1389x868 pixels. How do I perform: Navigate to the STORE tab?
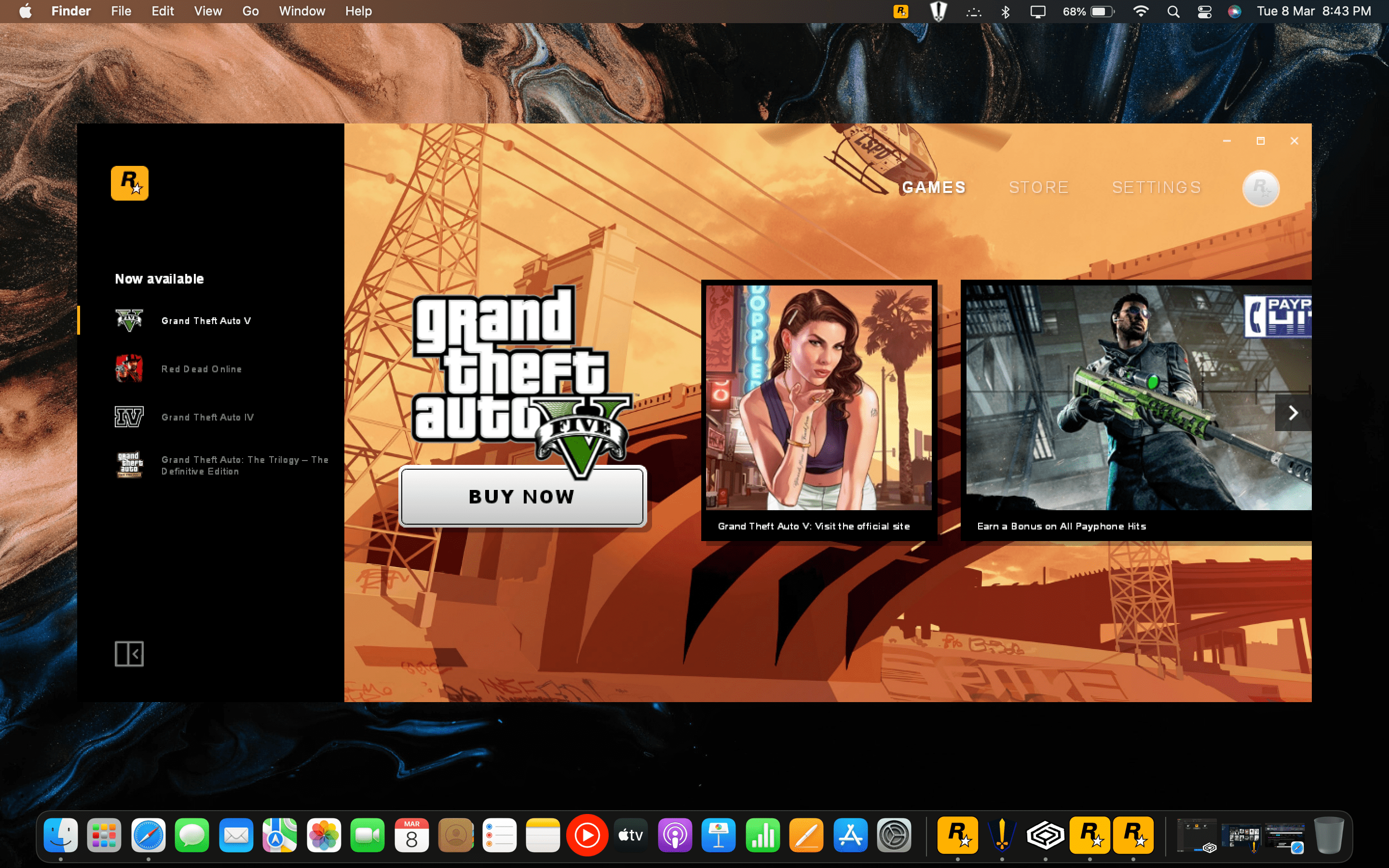1038,187
